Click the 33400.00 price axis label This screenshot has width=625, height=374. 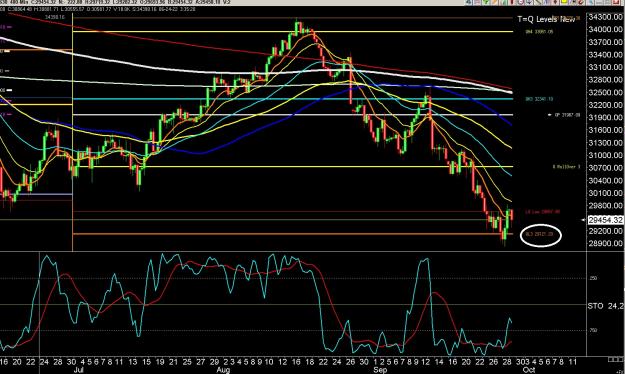pyautogui.click(x=605, y=55)
